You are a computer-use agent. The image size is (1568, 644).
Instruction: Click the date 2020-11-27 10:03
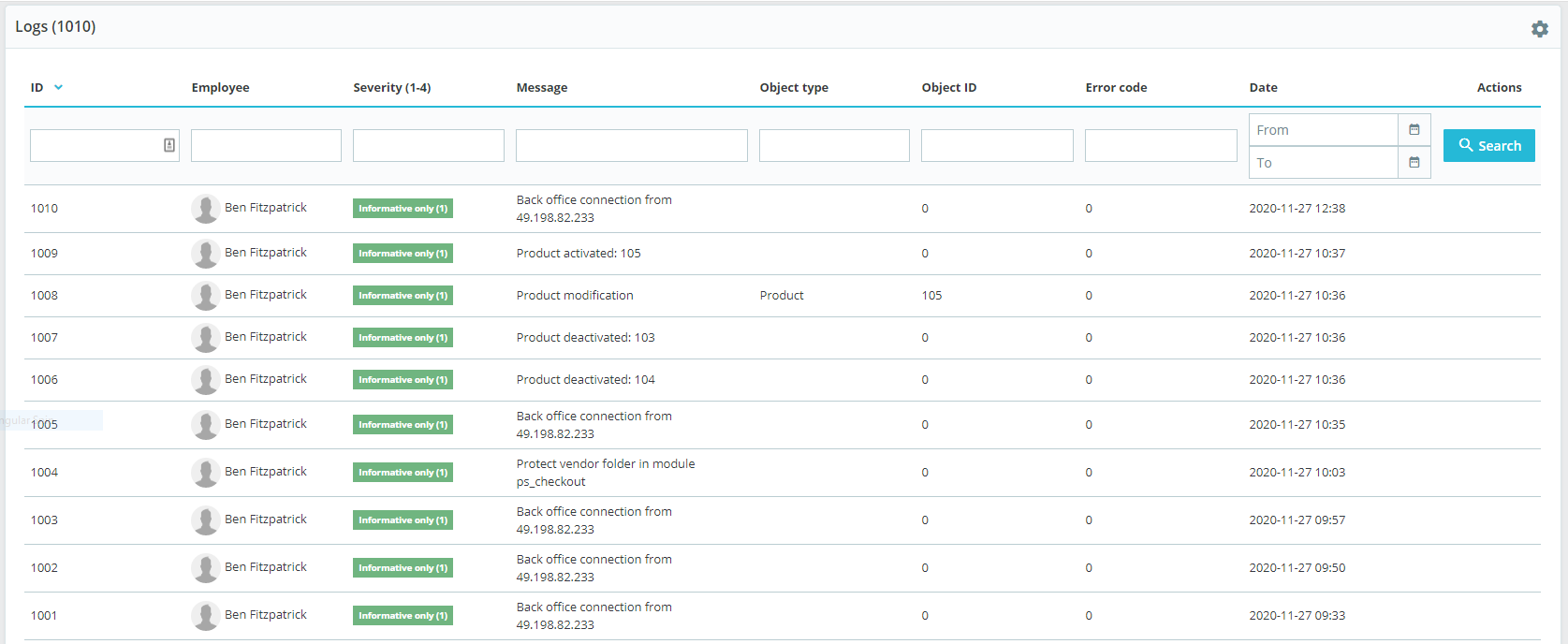[1297, 473]
